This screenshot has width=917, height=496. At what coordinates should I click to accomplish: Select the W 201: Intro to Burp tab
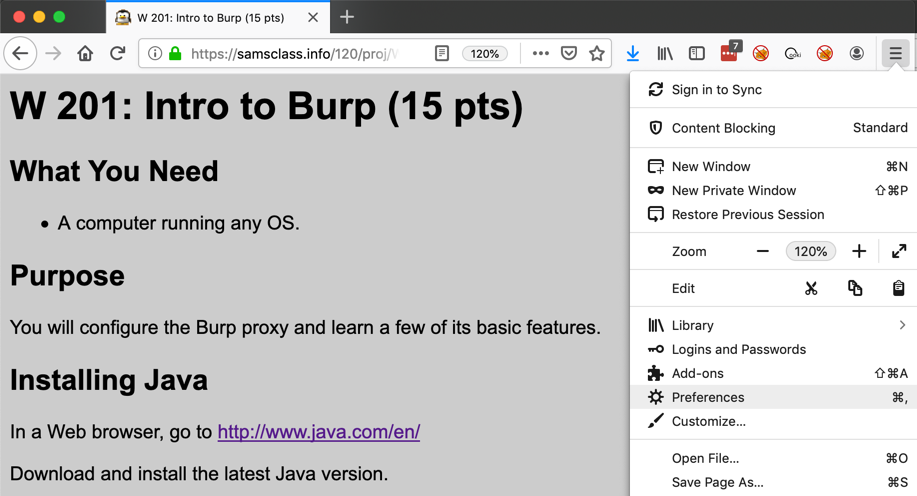tap(218, 18)
